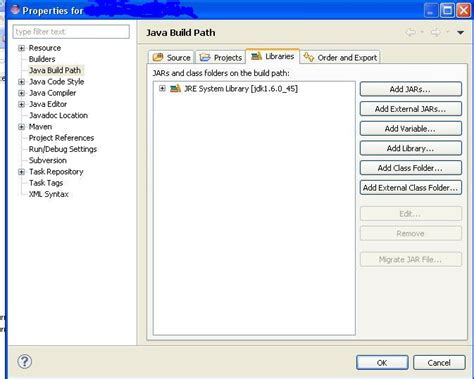
Task: Click the back navigation arrow icon
Action: 411,32
